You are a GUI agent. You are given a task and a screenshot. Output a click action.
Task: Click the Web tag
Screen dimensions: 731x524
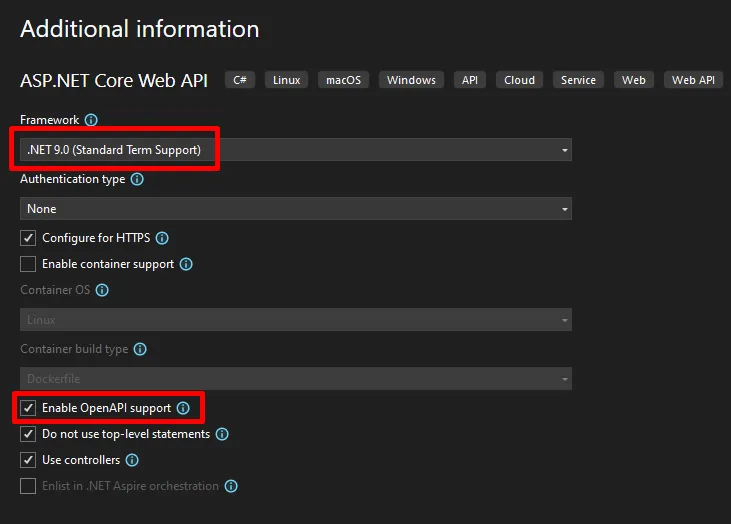[x=634, y=80]
